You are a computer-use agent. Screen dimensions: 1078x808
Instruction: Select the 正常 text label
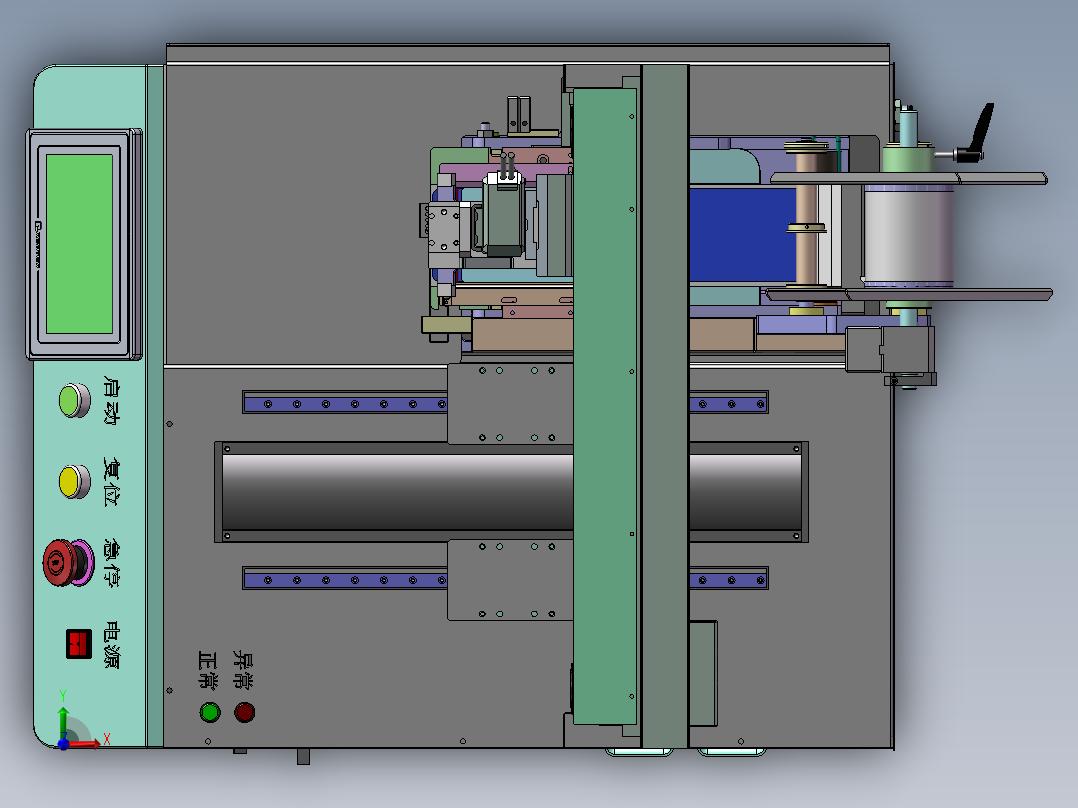click(208, 669)
